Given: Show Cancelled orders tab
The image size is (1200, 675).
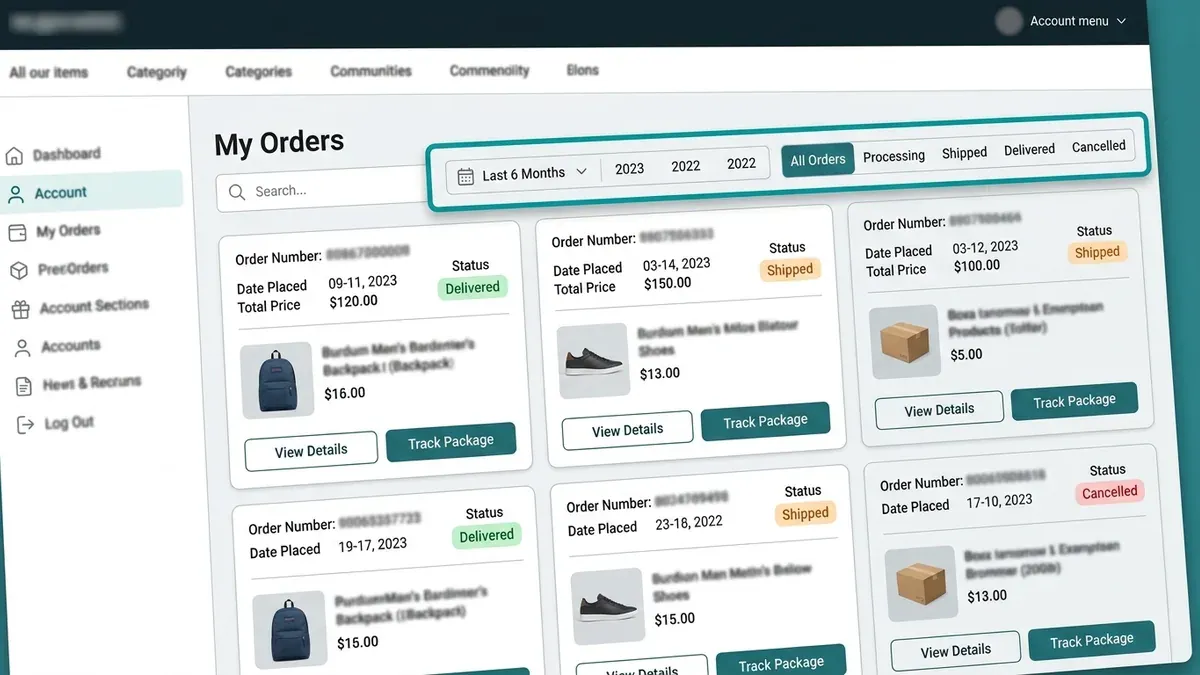Looking at the screenshot, I should pyautogui.click(x=1099, y=146).
